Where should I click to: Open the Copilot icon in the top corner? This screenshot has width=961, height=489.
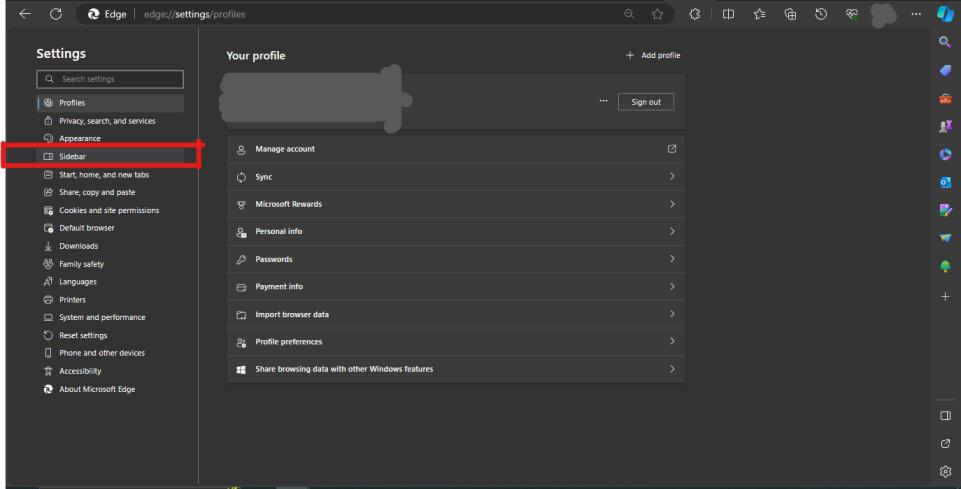point(945,13)
